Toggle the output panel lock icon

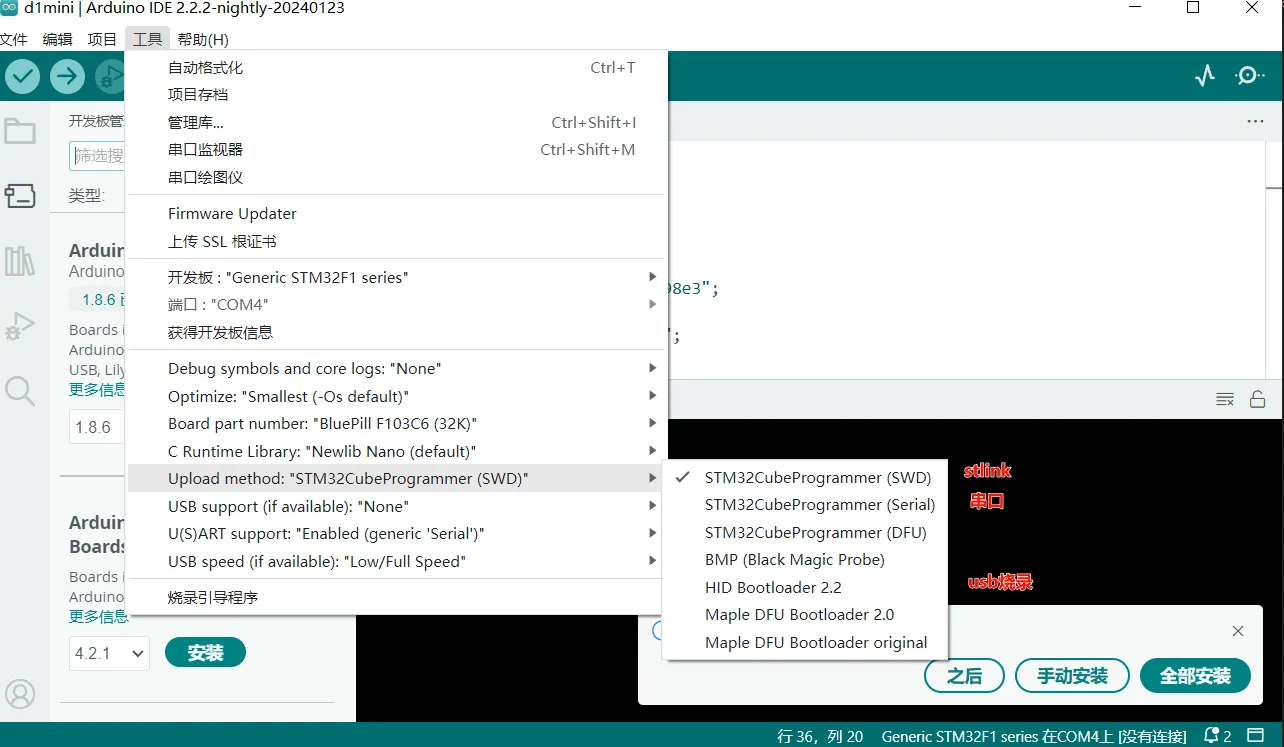(x=1257, y=399)
